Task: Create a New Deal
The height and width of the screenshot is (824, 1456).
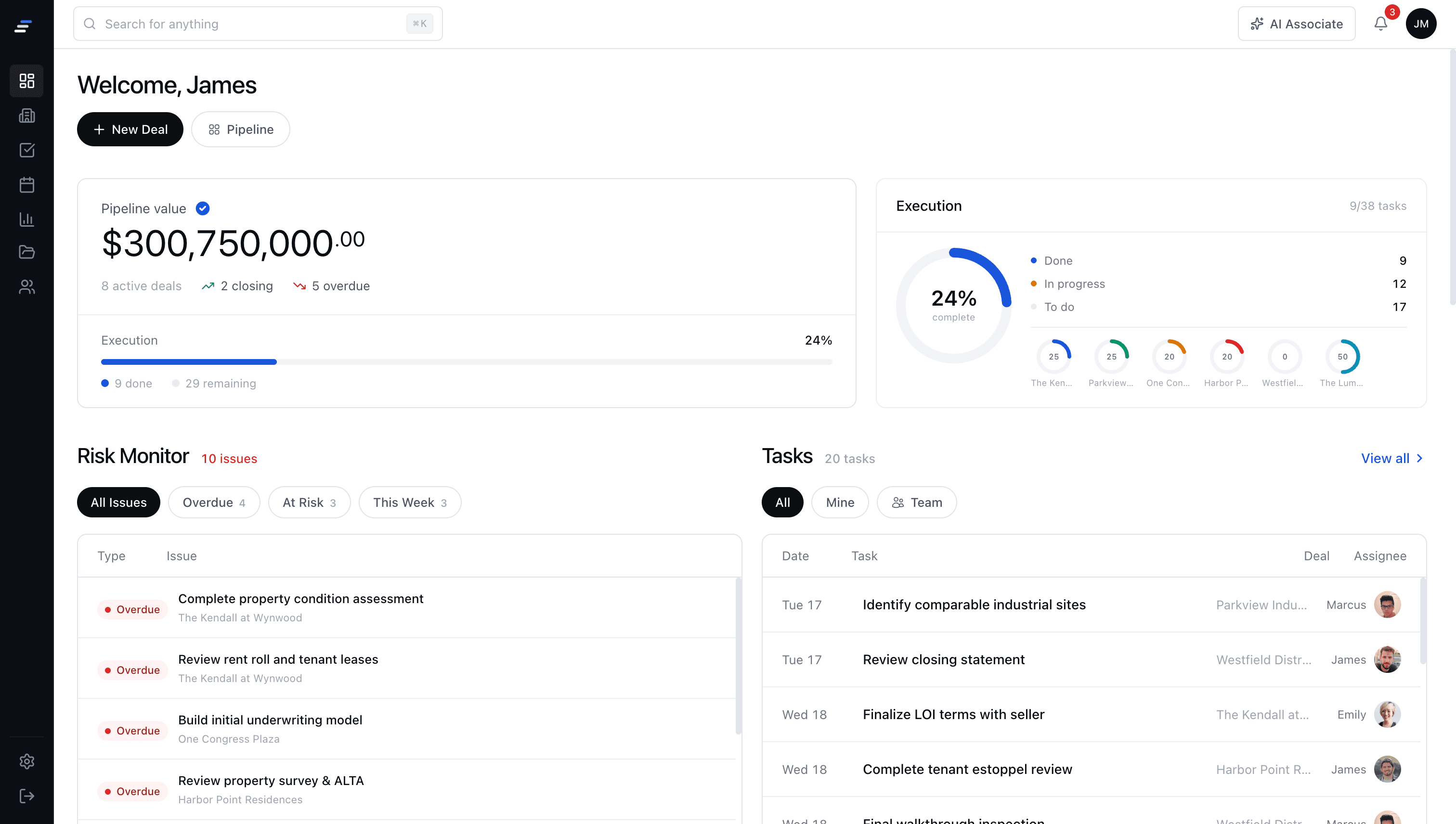Action: coord(130,129)
